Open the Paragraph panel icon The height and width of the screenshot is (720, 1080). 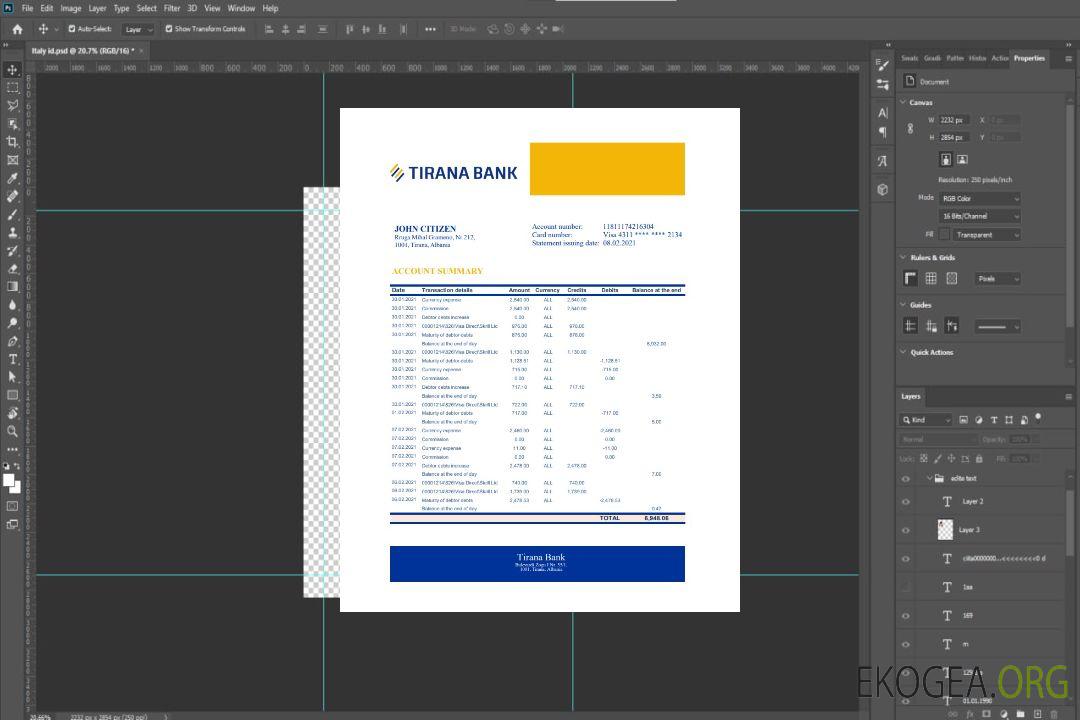tap(883, 132)
